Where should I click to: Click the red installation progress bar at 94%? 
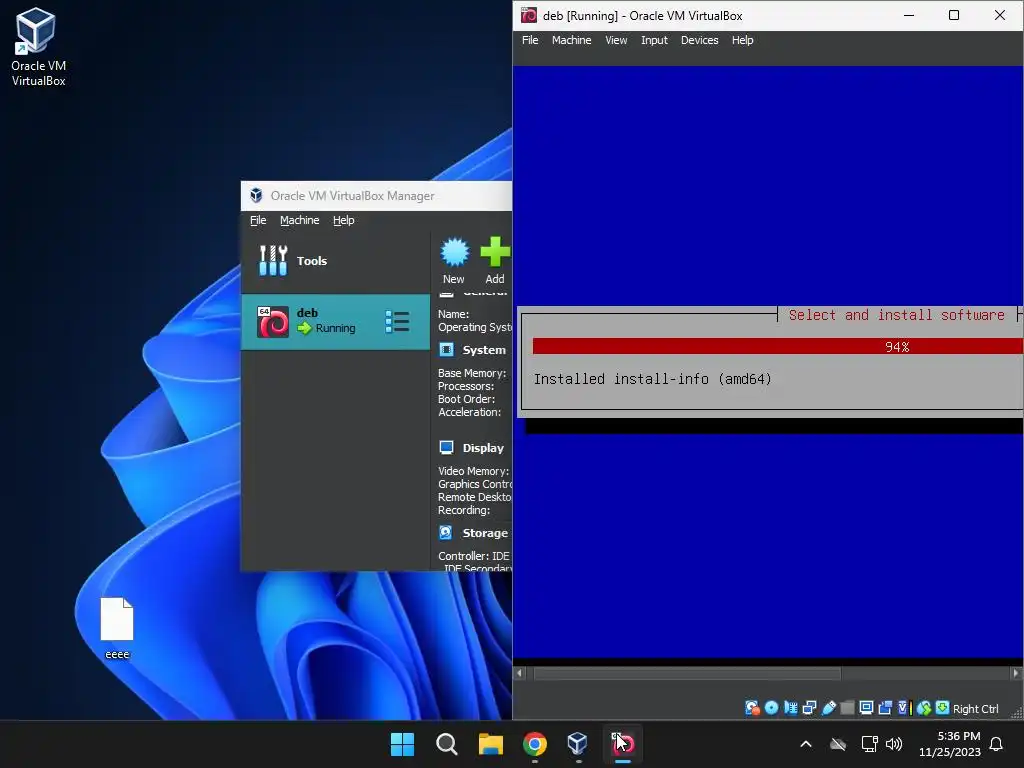point(778,347)
